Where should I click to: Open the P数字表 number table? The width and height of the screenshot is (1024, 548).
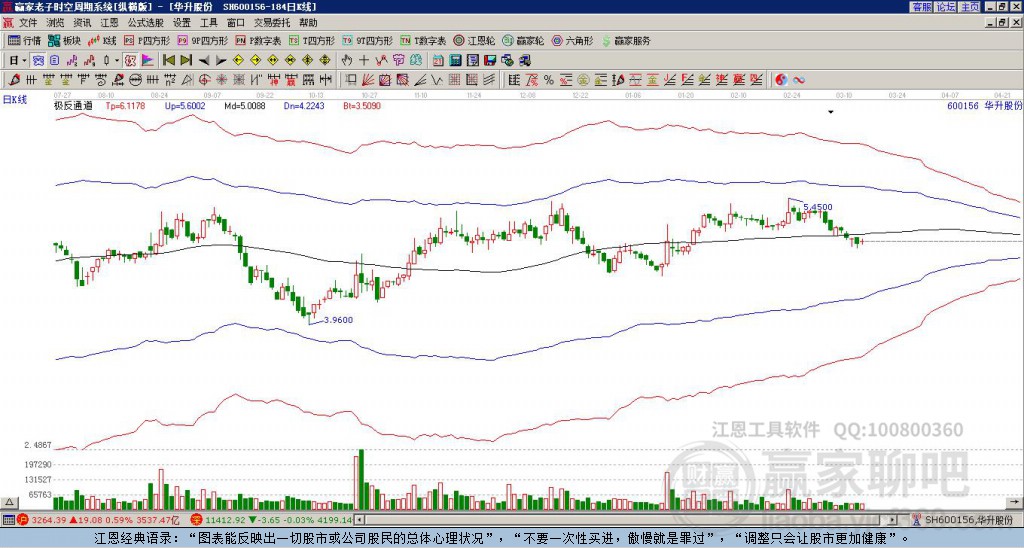[x=258, y=40]
